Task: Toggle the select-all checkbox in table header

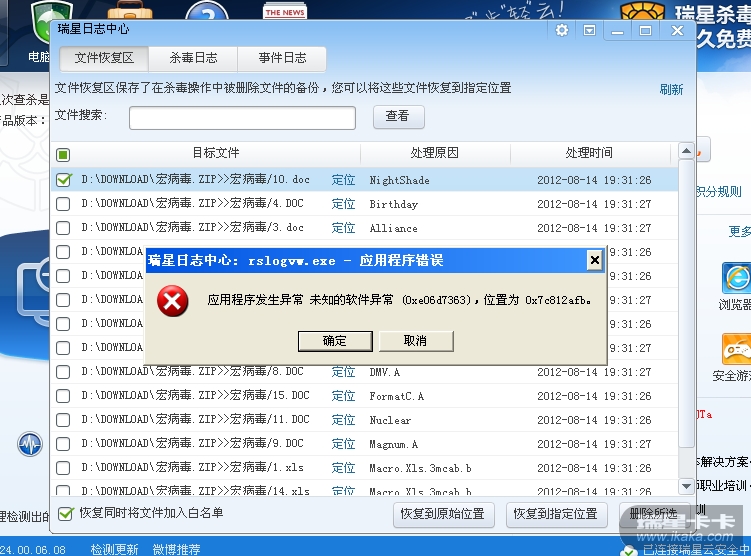Action: (63, 155)
